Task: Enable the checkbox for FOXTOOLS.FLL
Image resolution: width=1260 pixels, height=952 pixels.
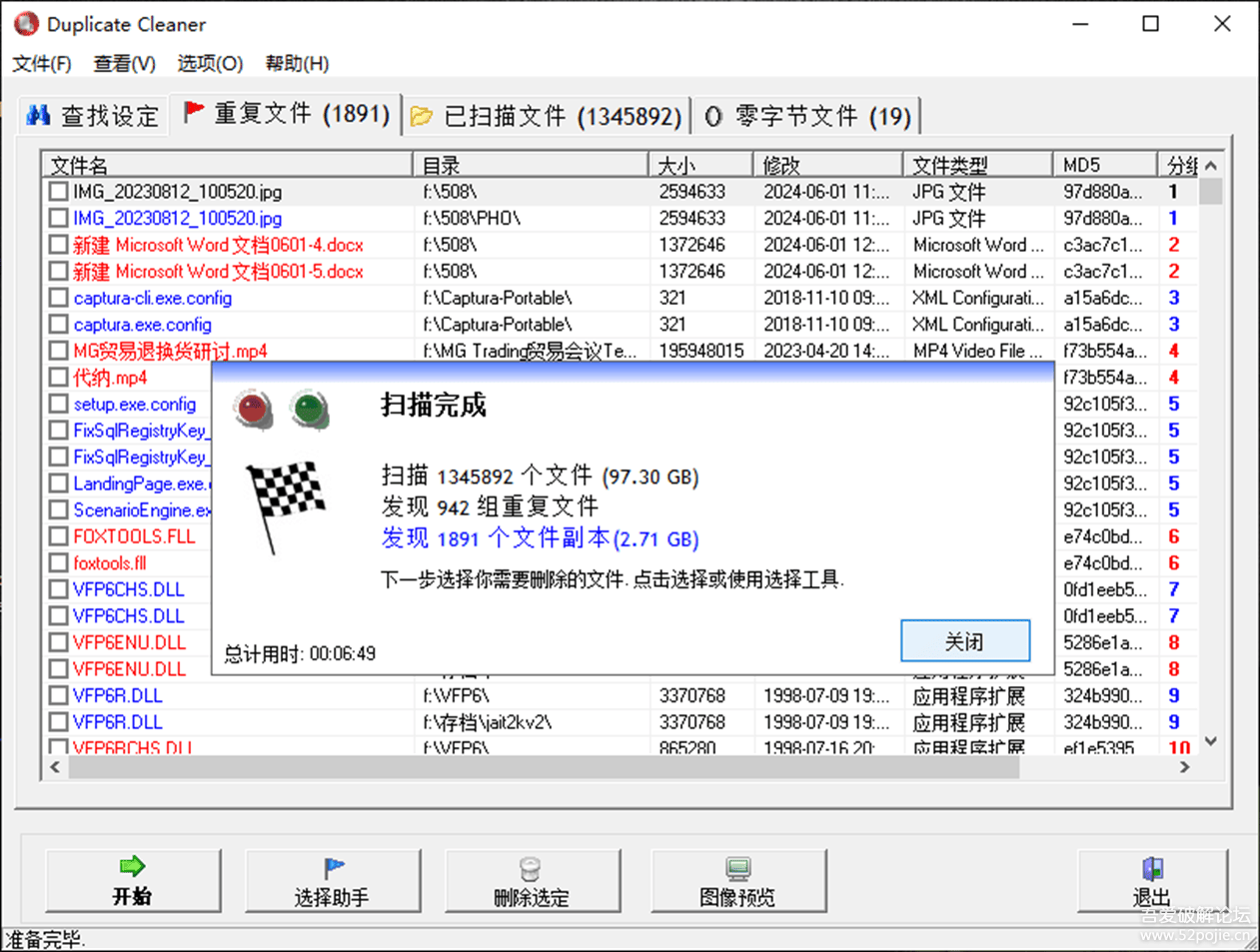Action: pos(57,536)
